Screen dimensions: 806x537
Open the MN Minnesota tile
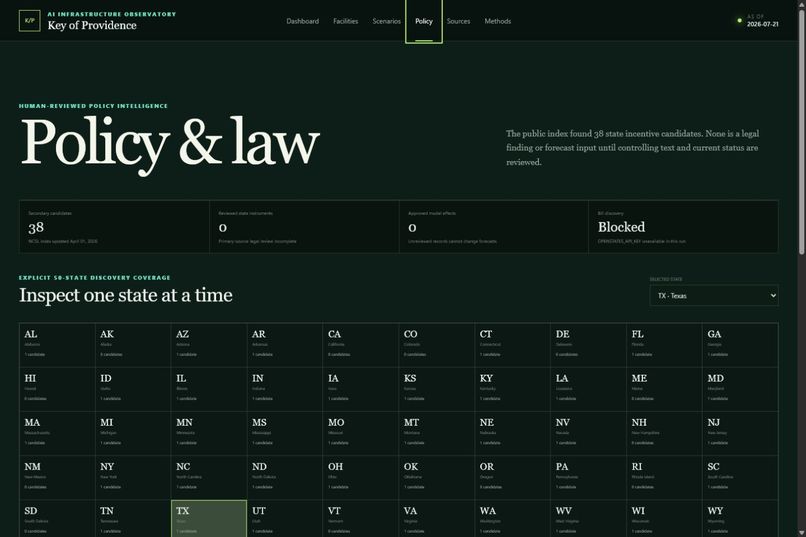click(209, 433)
